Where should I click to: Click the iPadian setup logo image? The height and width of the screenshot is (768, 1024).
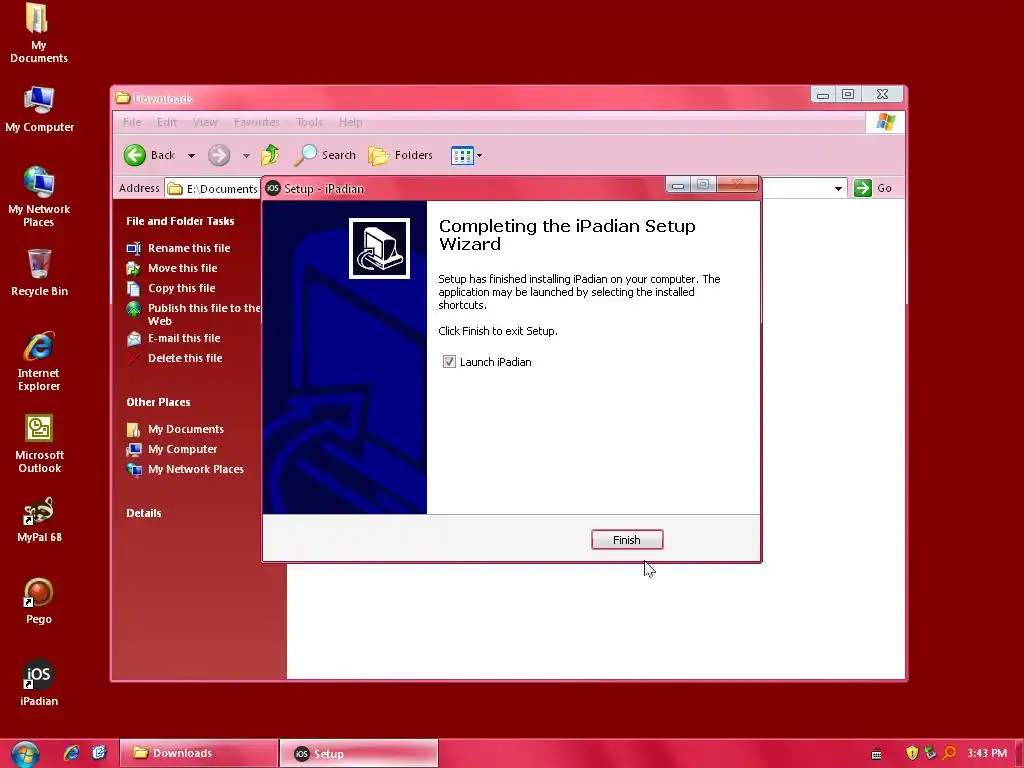point(379,248)
